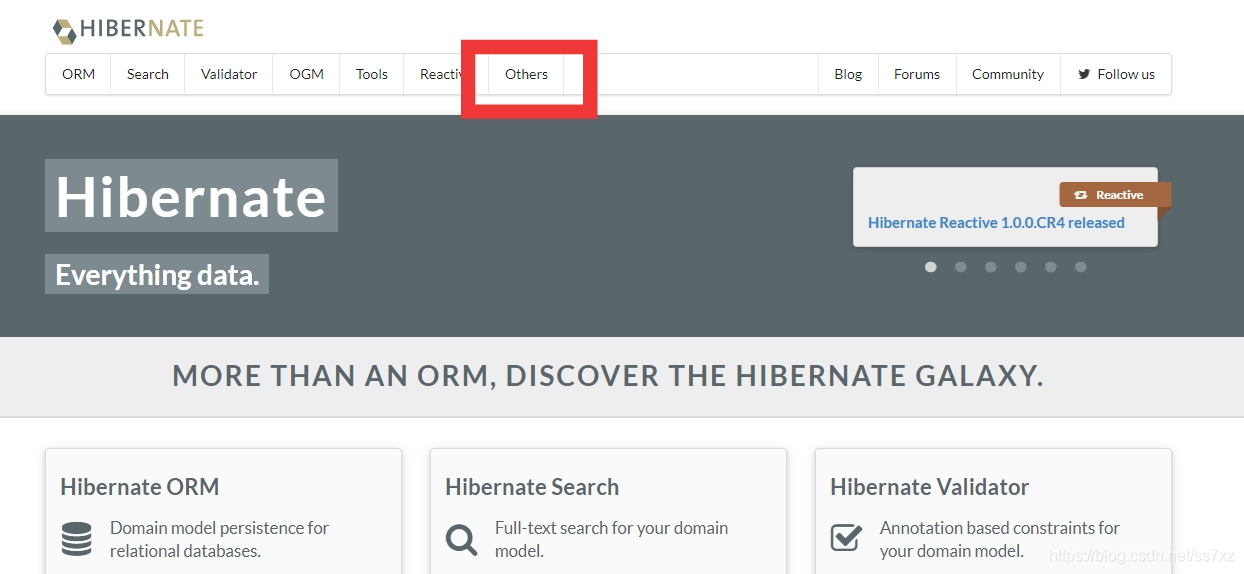Go to the Community page
The height and width of the screenshot is (574, 1244).
pyautogui.click(x=1008, y=74)
